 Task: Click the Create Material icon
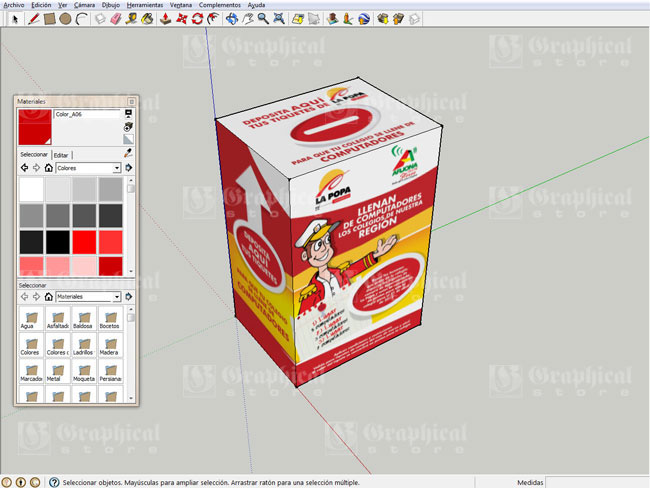[129, 126]
